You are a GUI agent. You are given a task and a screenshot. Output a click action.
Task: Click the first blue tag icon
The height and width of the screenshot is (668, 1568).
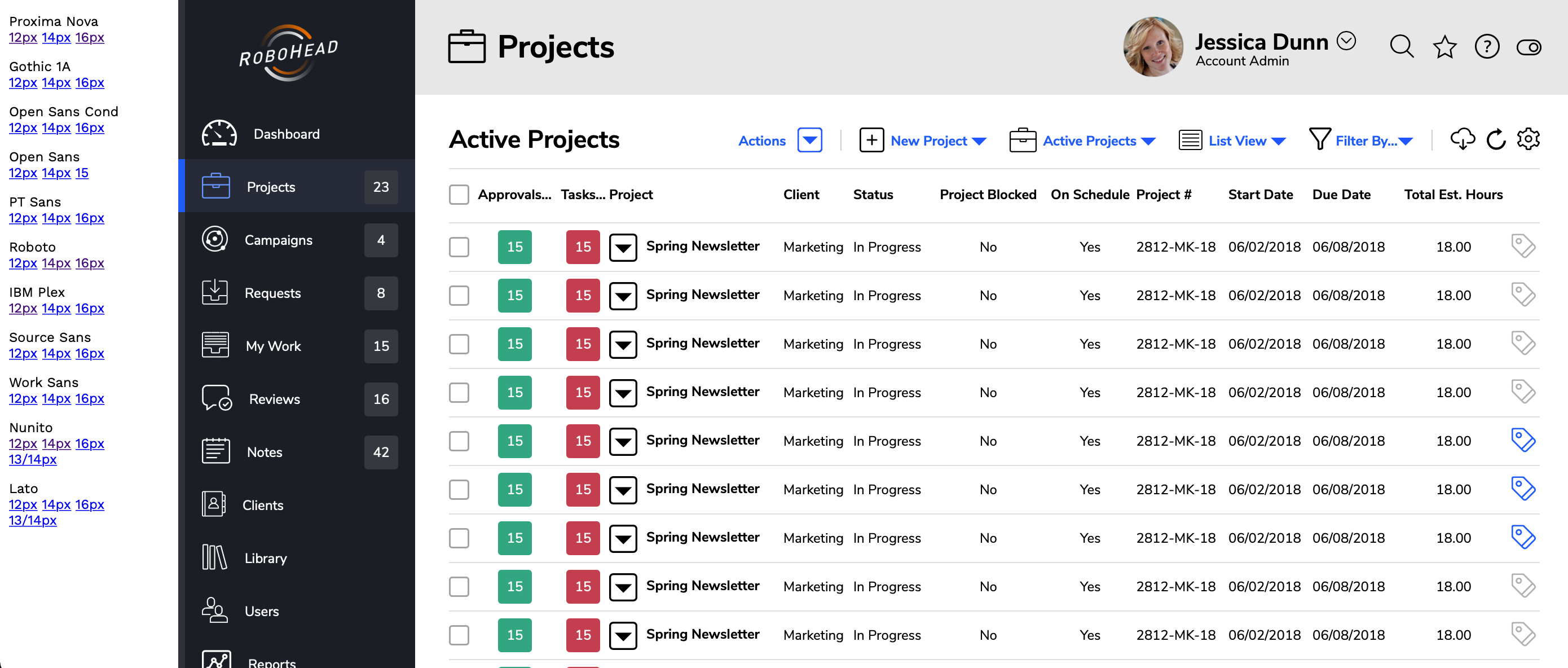[x=1522, y=440]
